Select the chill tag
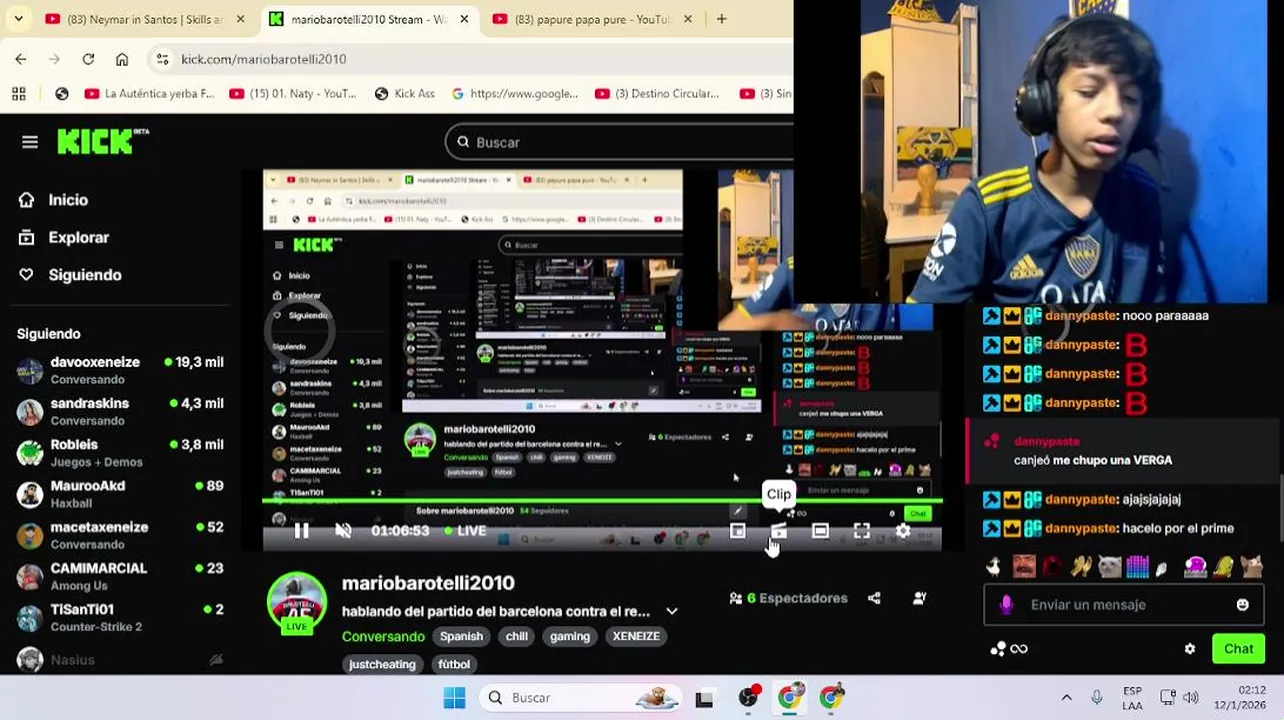 coord(517,636)
